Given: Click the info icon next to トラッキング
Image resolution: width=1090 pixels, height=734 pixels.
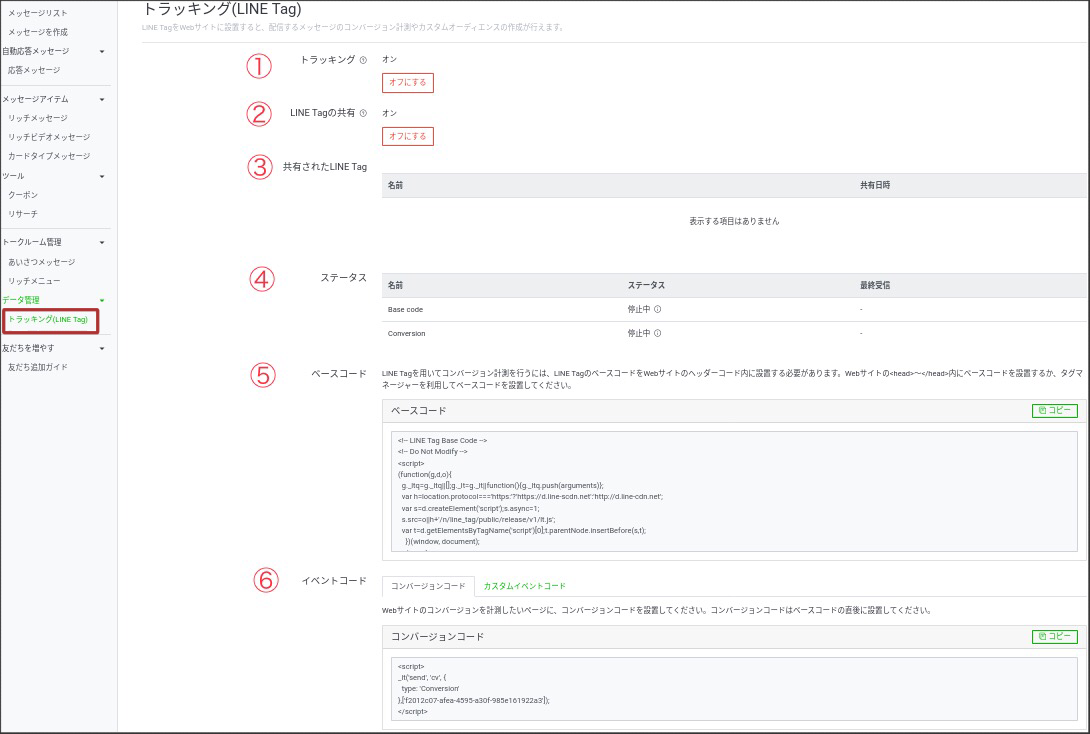Looking at the screenshot, I should (x=363, y=59).
